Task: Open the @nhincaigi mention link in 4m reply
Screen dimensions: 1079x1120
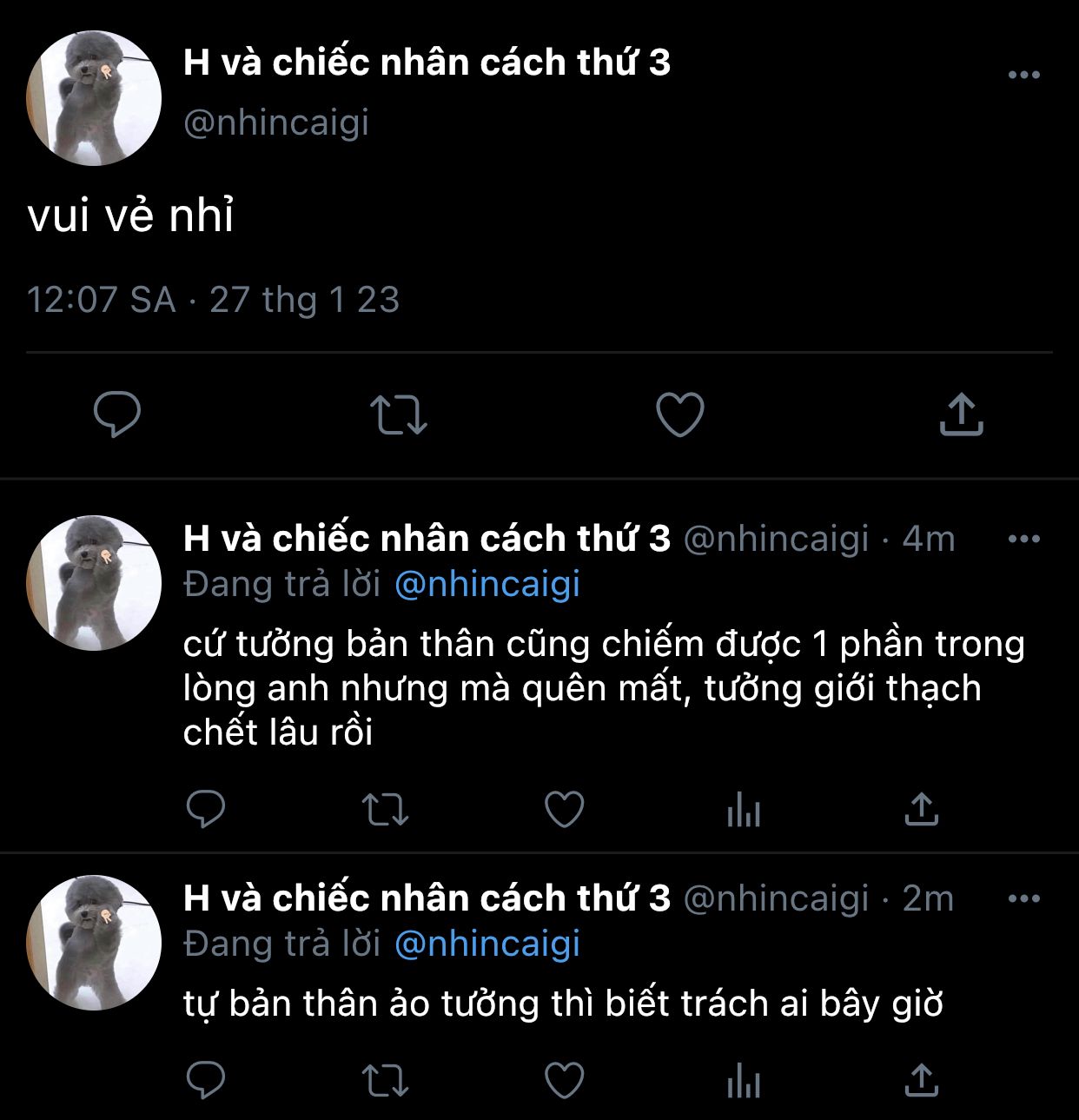Action: pos(487,585)
